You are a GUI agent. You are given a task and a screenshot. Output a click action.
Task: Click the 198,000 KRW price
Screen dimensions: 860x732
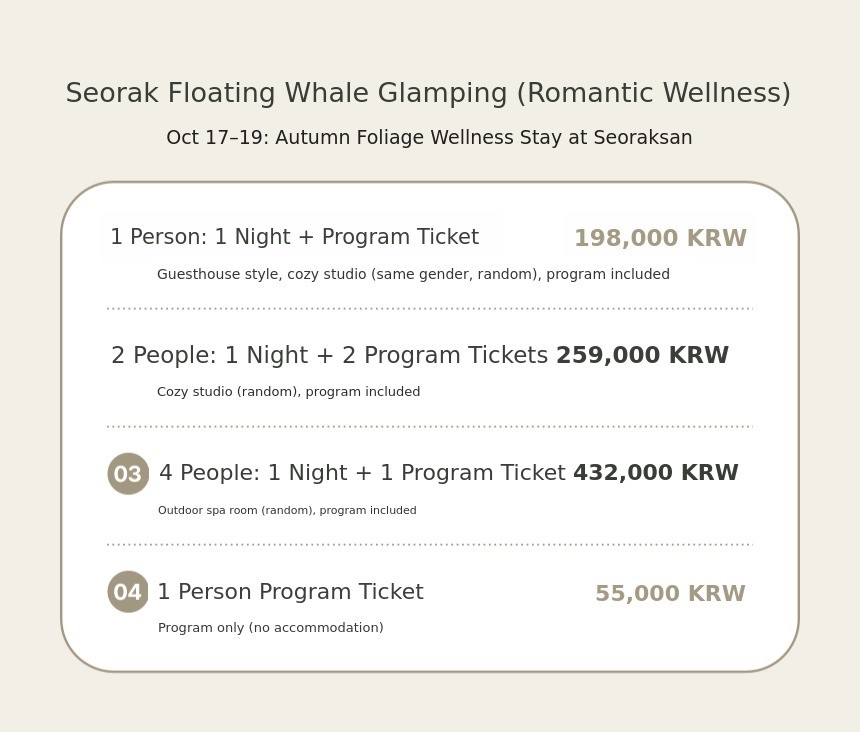click(x=660, y=239)
